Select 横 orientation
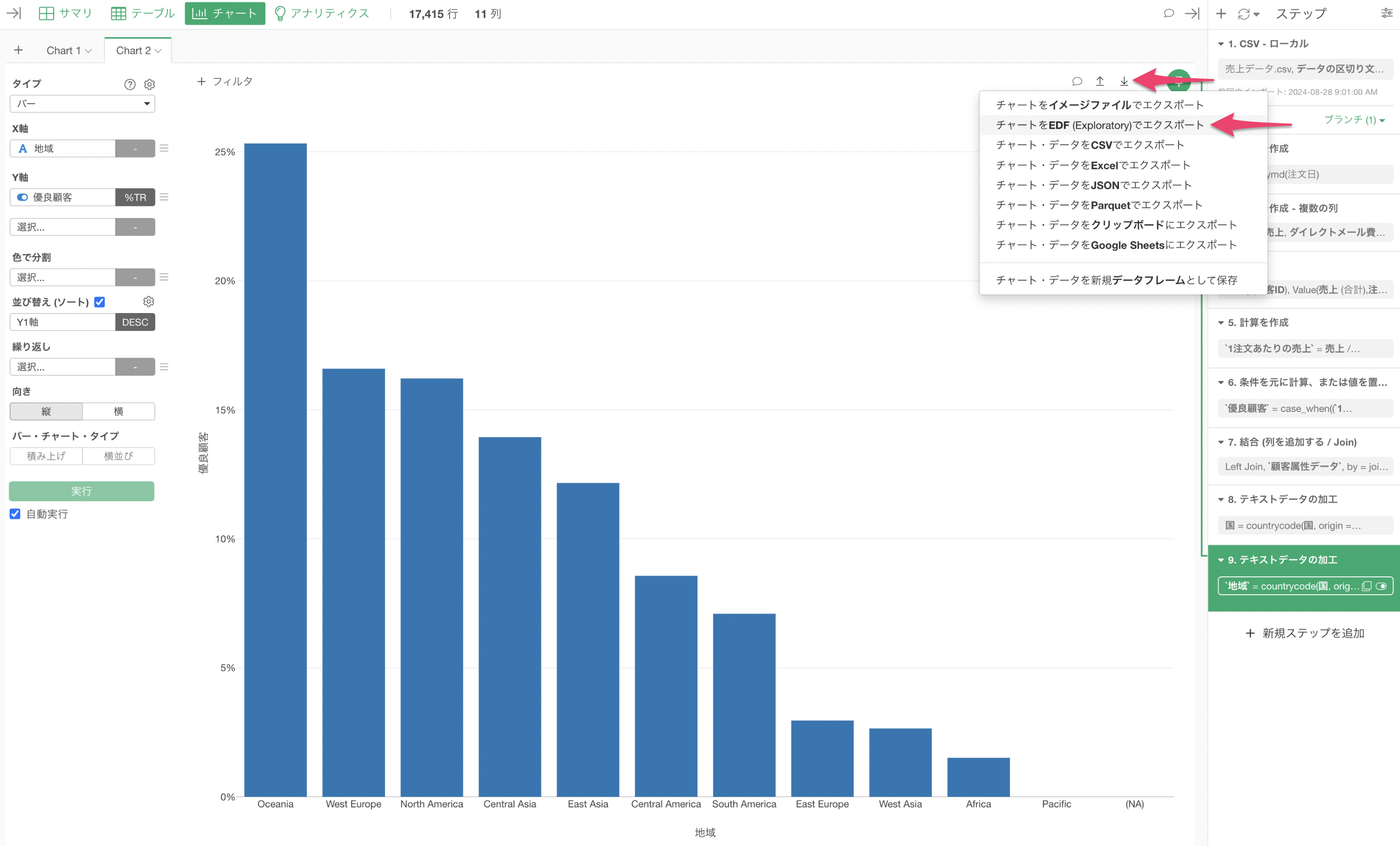This screenshot has width=1400, height=846. (118, 411)
